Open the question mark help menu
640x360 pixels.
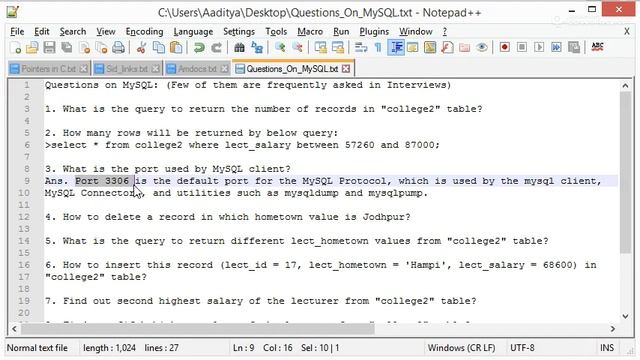[x=444, y=31]
